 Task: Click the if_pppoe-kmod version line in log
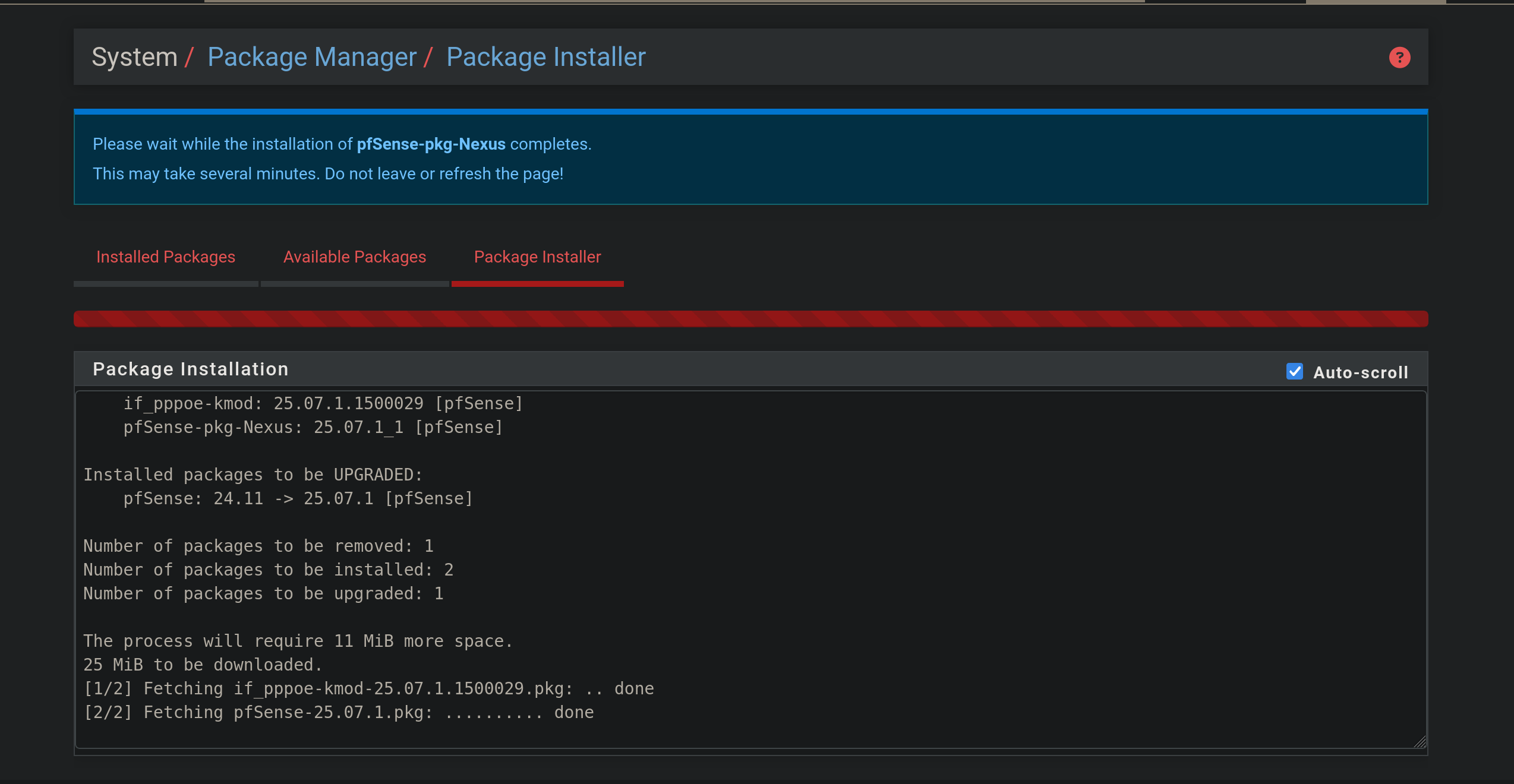click(323, 403)
